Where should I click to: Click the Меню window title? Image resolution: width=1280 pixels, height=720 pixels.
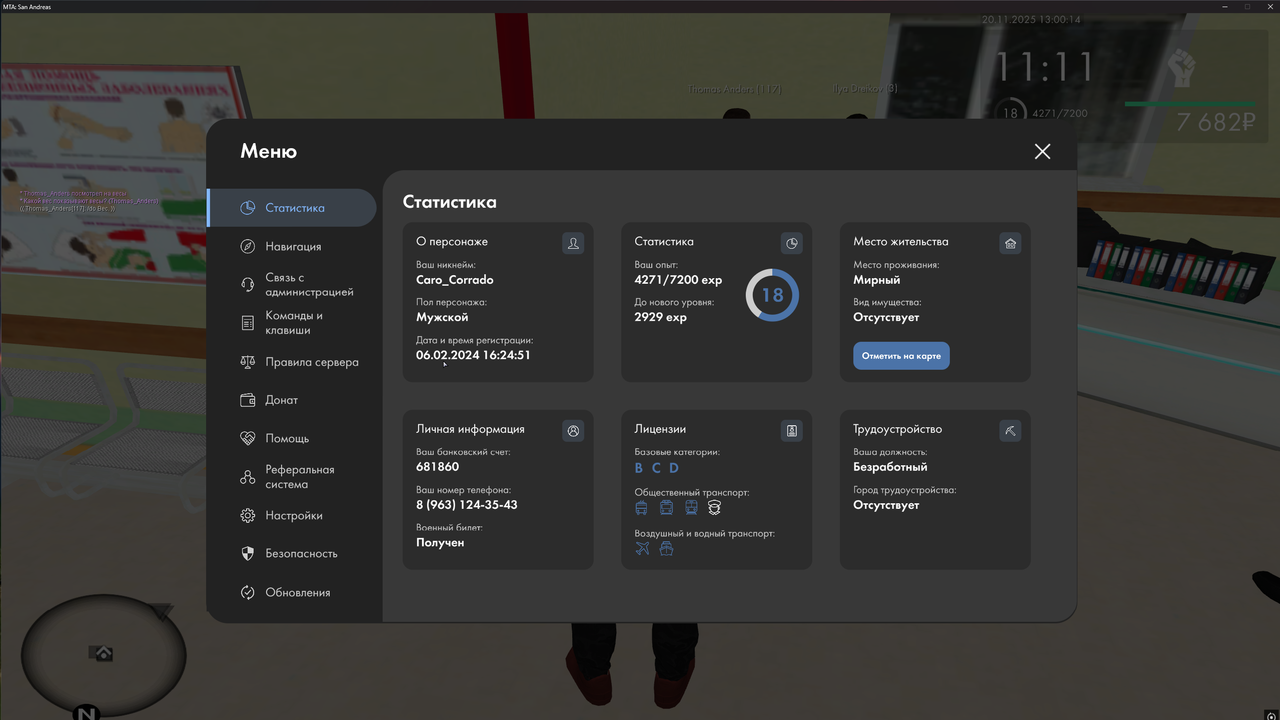click(x=268, y=151)
